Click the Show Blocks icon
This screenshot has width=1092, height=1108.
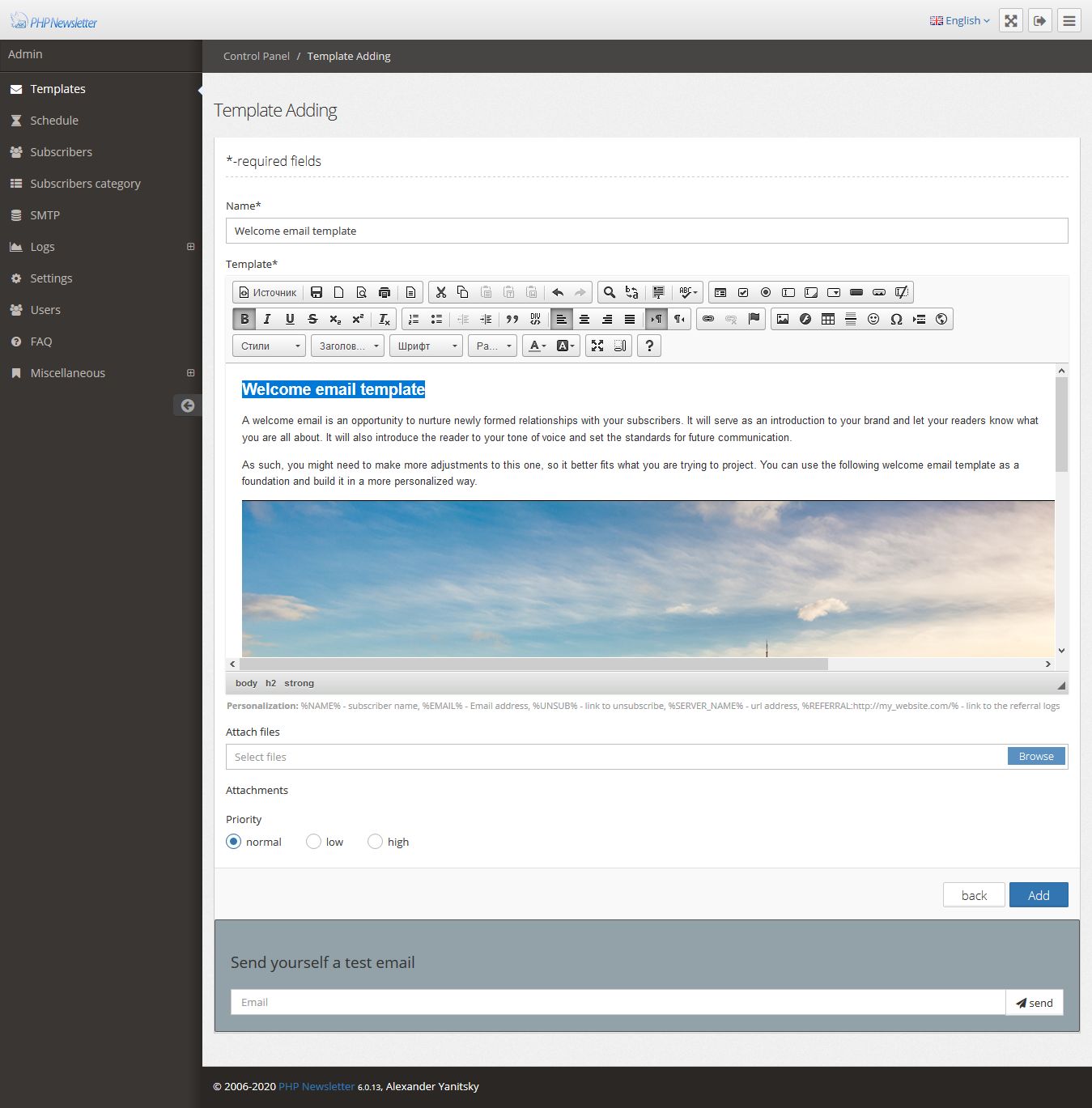point(620,346)
